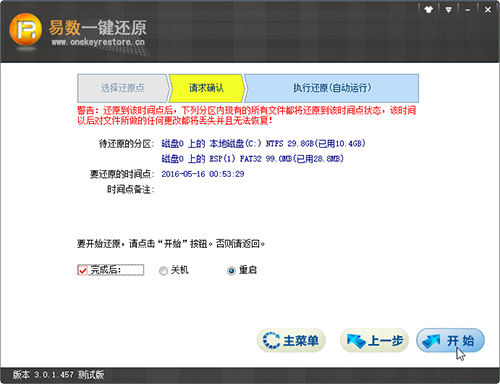Viewport: 500px width, 384px height.
Task: Click the 易数一键还原 title text
Action: click(x=98, y=28)
